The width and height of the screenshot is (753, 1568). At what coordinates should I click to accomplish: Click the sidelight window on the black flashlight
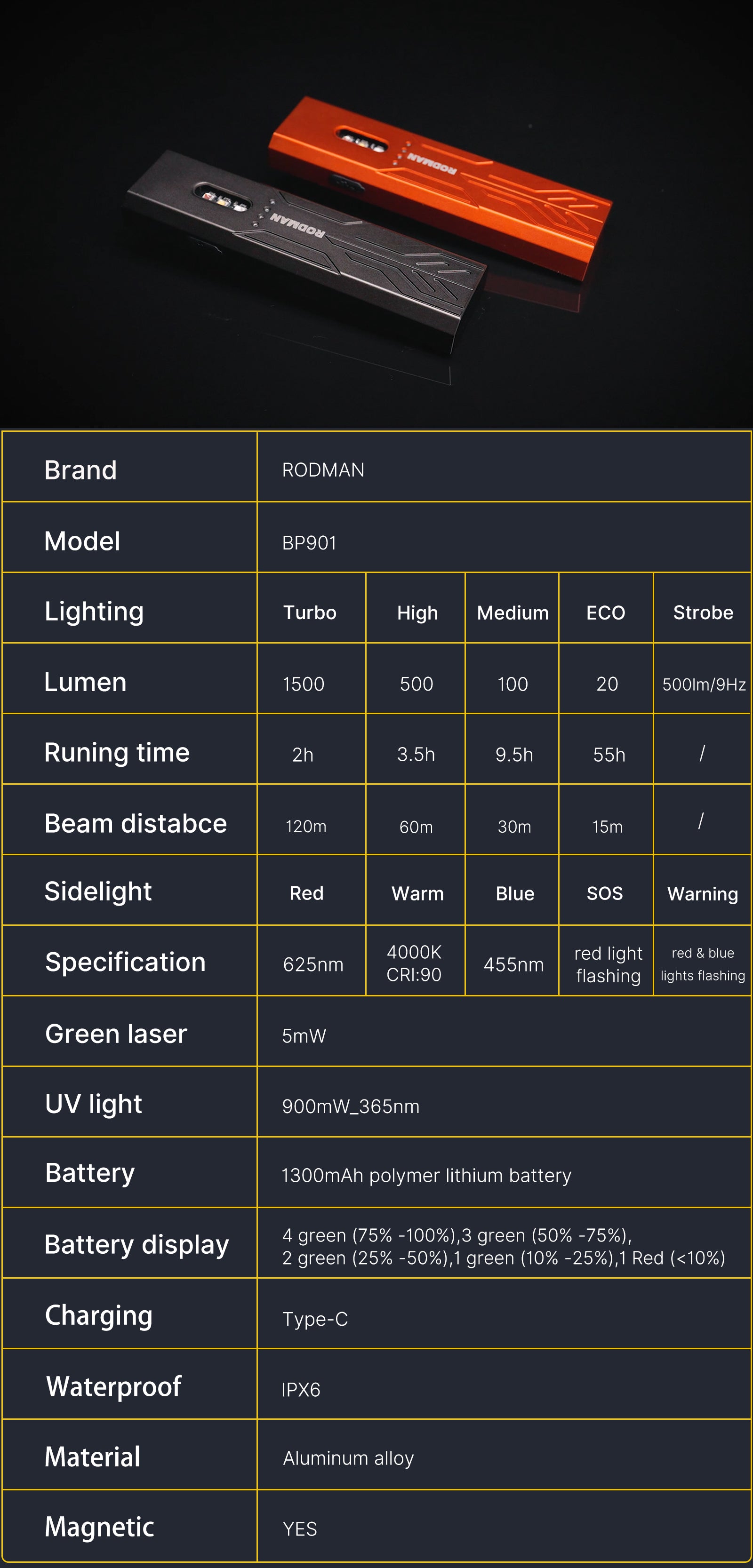pyautogui.click(x=223, y=199)
